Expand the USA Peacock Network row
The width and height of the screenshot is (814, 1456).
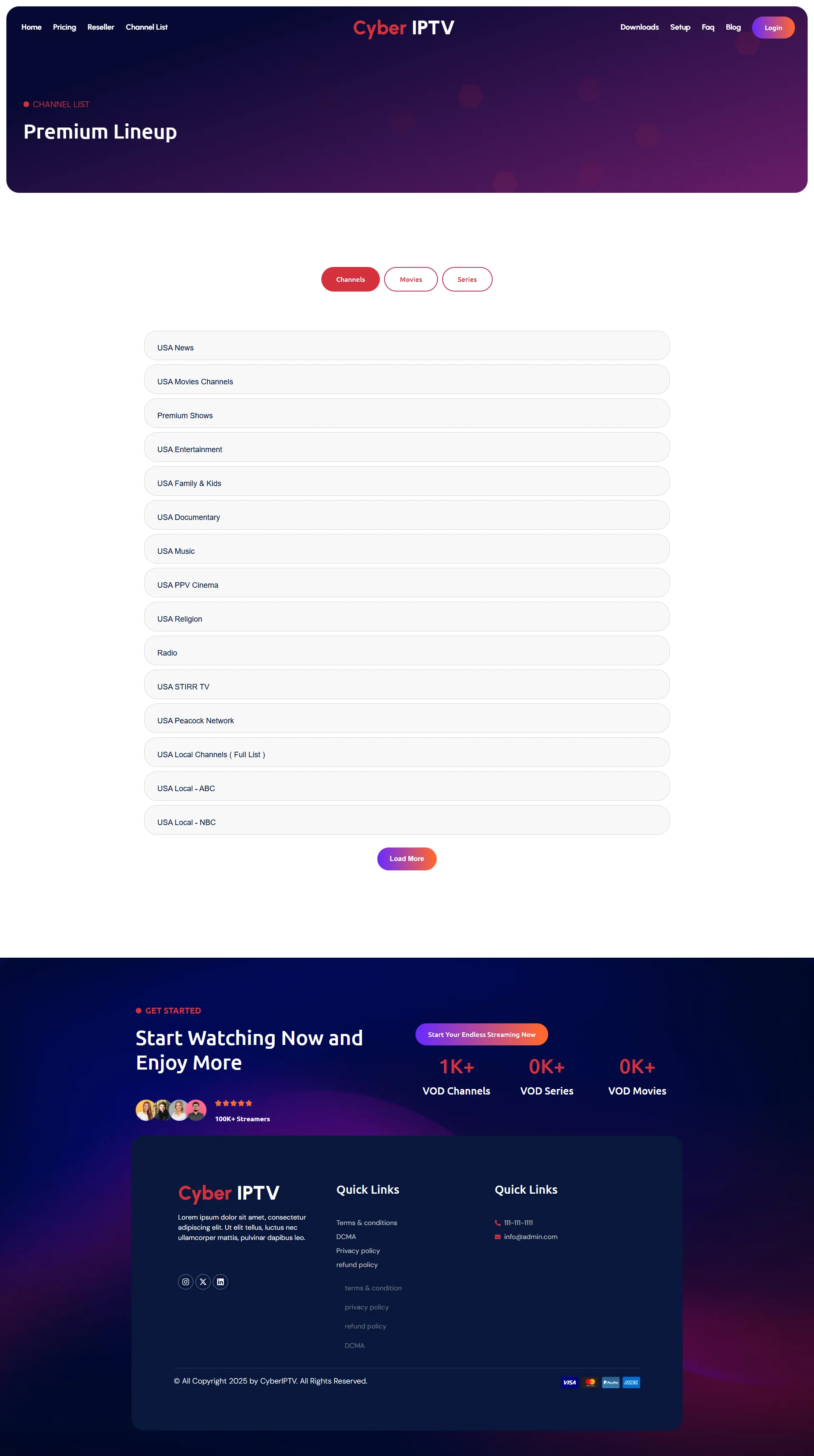407,719
